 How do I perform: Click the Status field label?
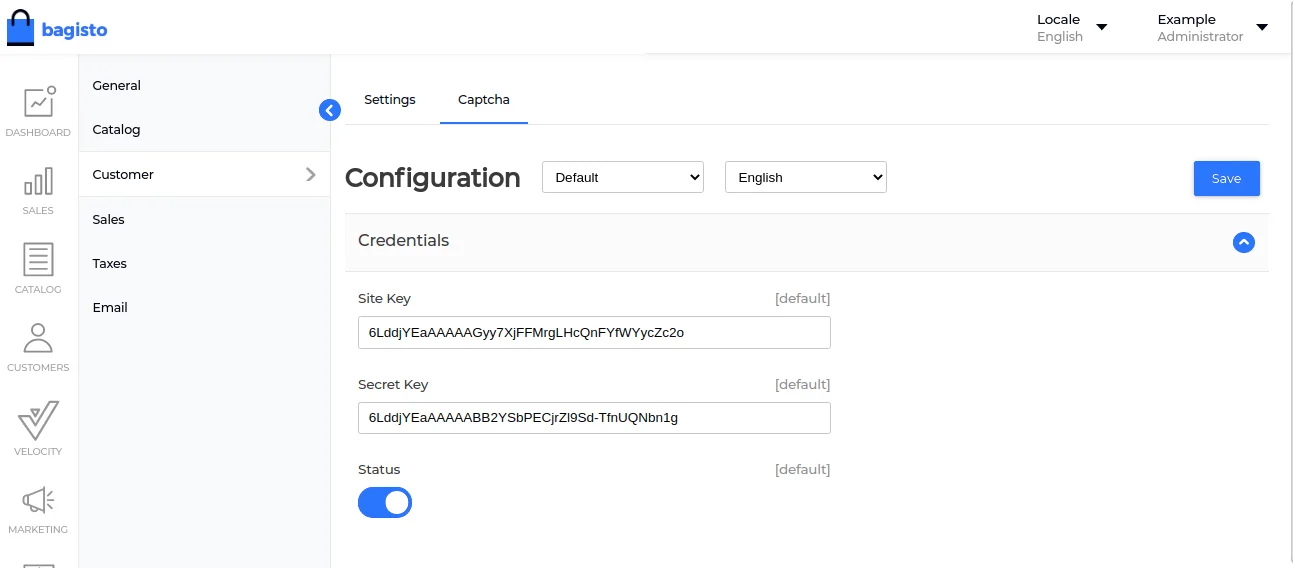point(379,470)
